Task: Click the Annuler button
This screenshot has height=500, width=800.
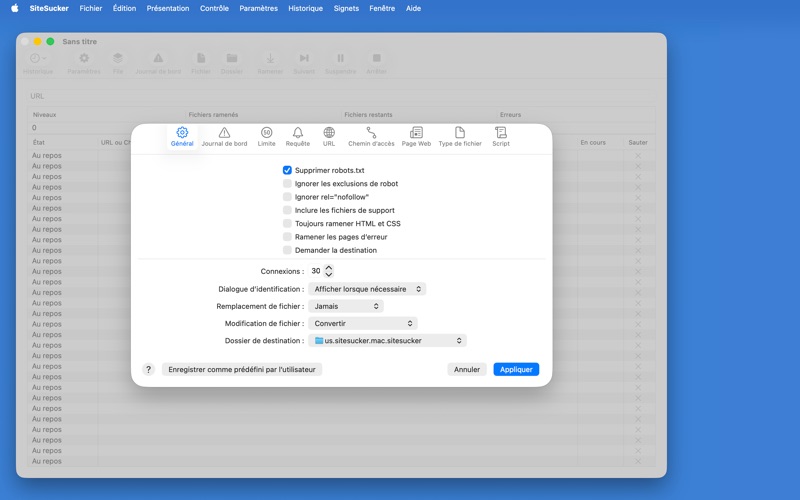Action: tap(467, 369)
